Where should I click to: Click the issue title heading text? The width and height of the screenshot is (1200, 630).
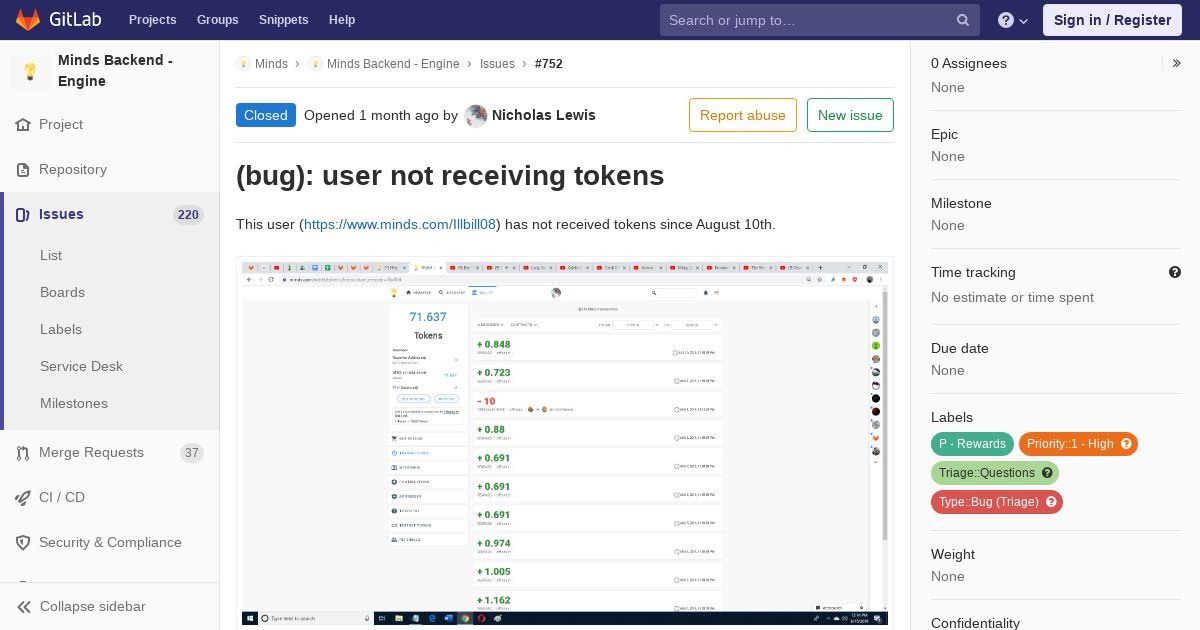click(450, 176)
